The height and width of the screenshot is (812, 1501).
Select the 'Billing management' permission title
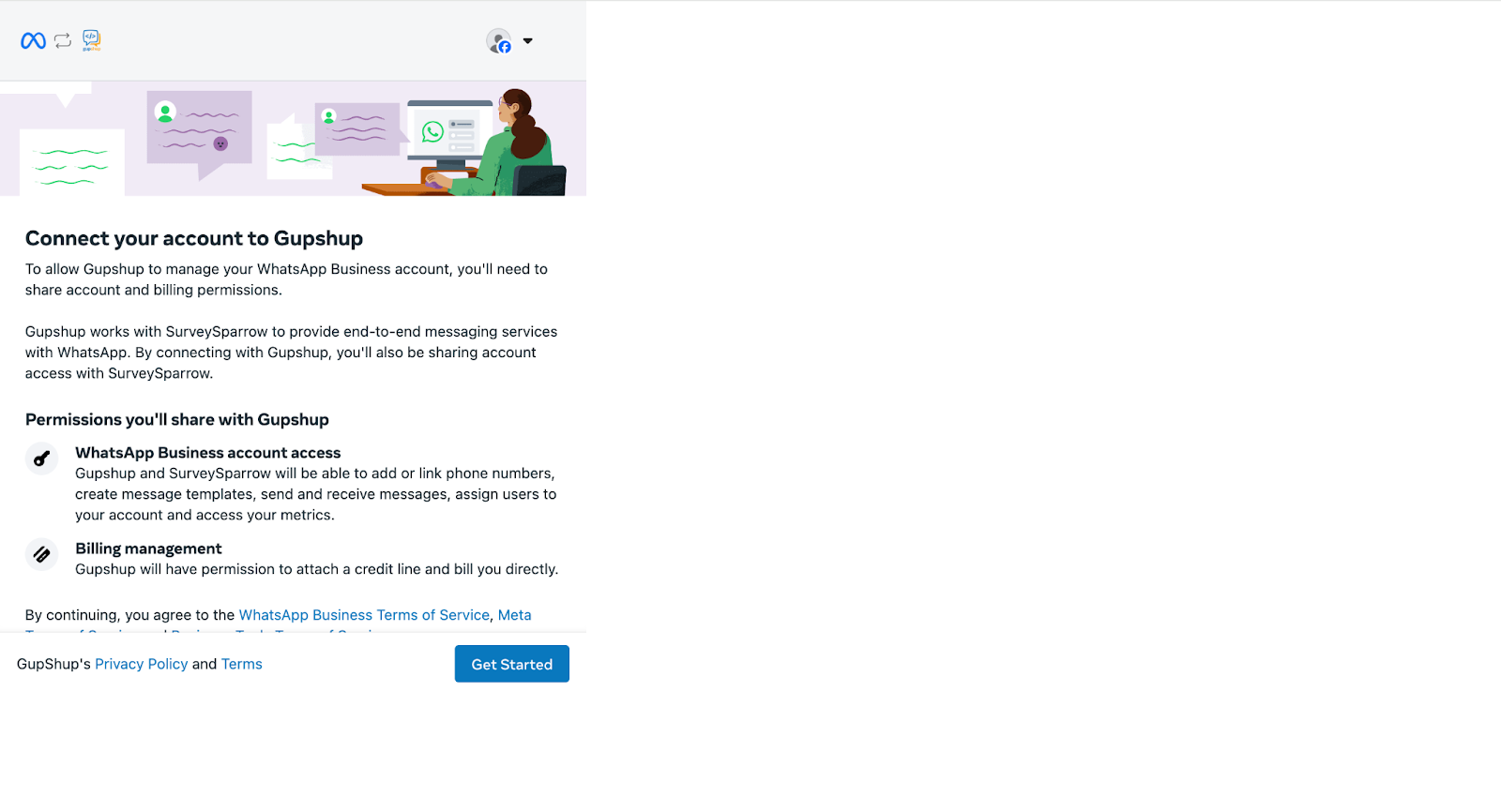click(x=148, y=549)
